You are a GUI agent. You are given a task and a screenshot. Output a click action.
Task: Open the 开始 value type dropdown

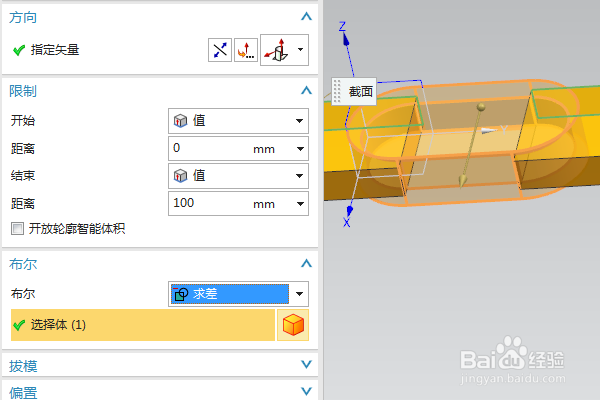pyautogui.click(x=238, y=121)
